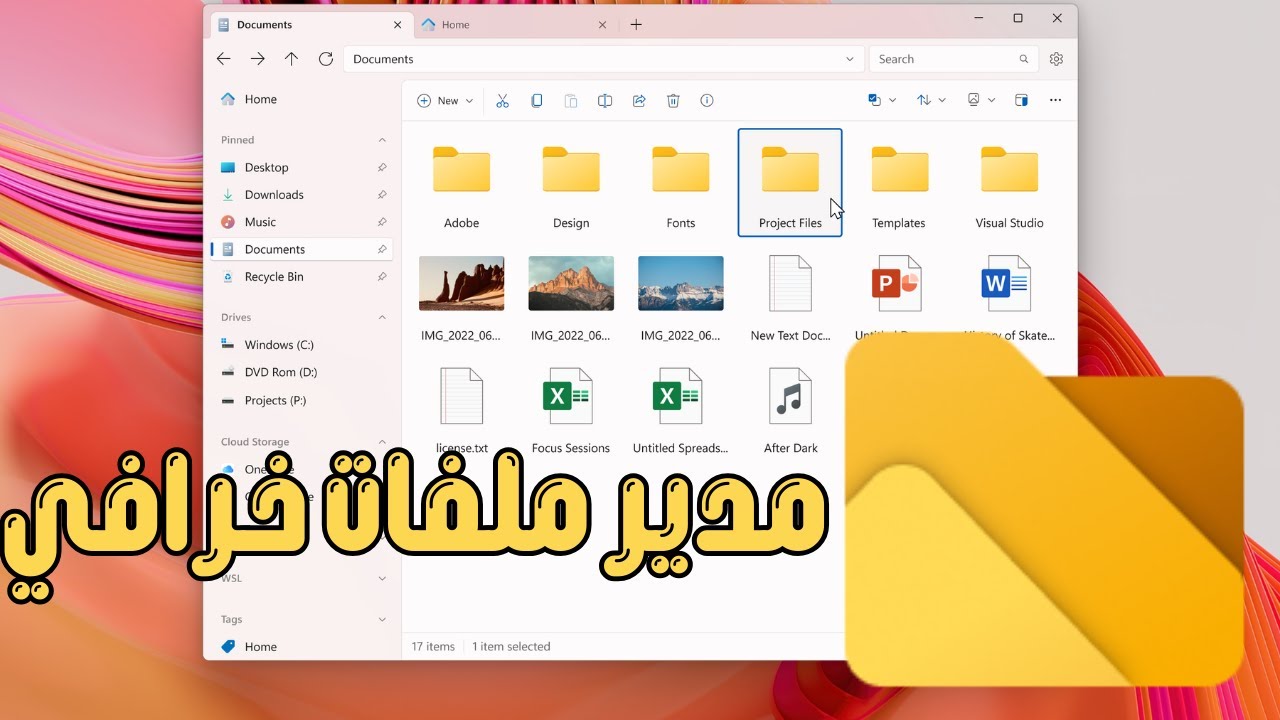Viewport: 1280px width, 720px height.
Task: Select the Focus Sessions spreadsheet
Action: [571, 410]
